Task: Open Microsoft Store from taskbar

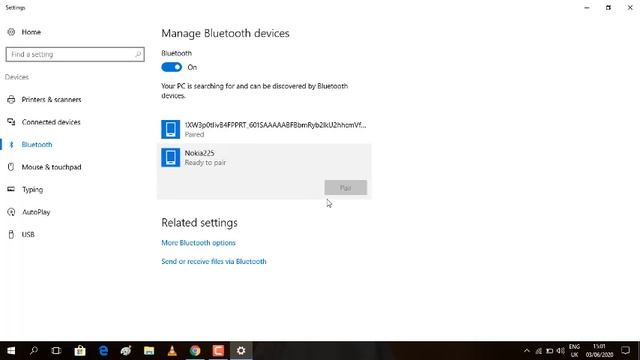Action: click(80, 351)
